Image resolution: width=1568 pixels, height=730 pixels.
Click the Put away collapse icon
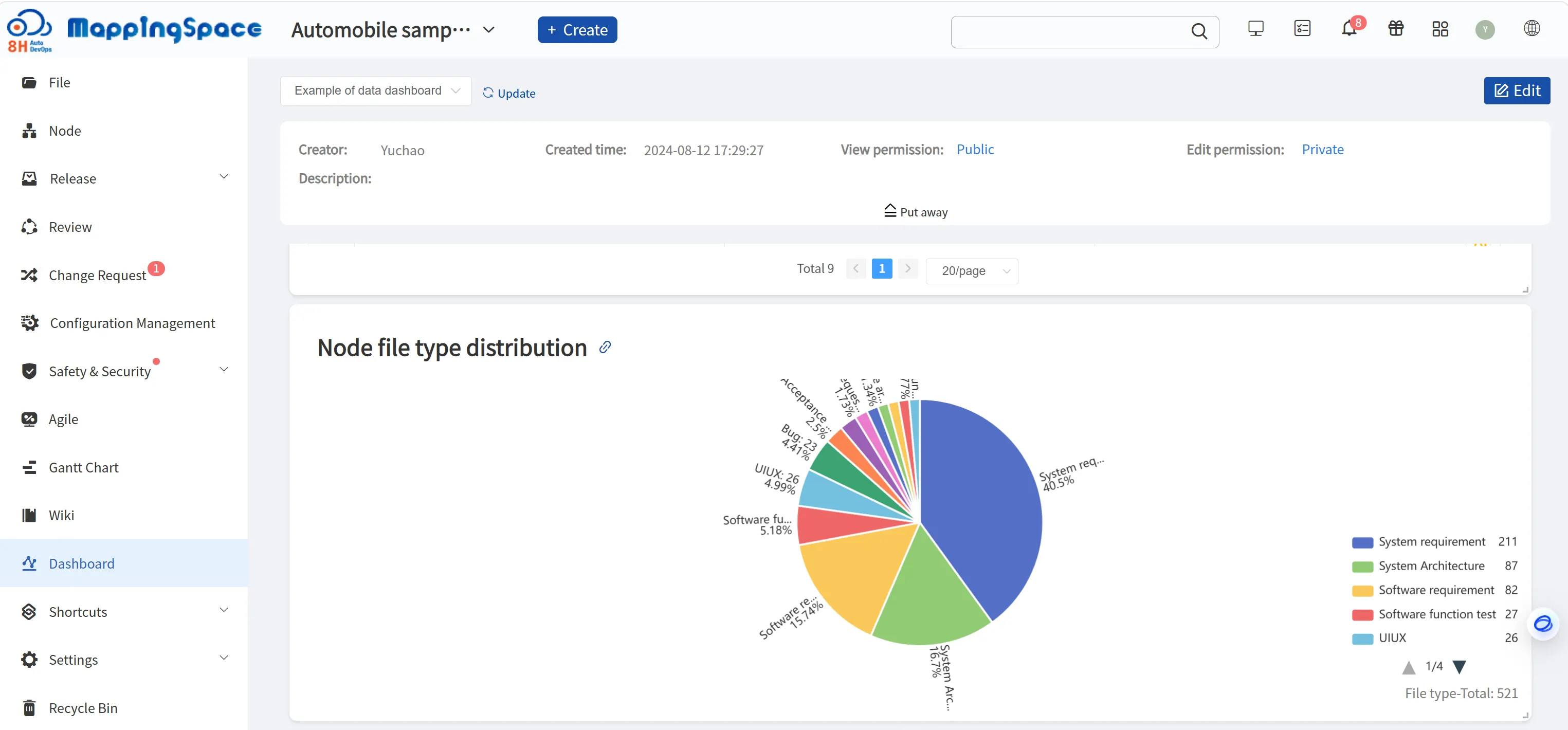coord(890,211)
